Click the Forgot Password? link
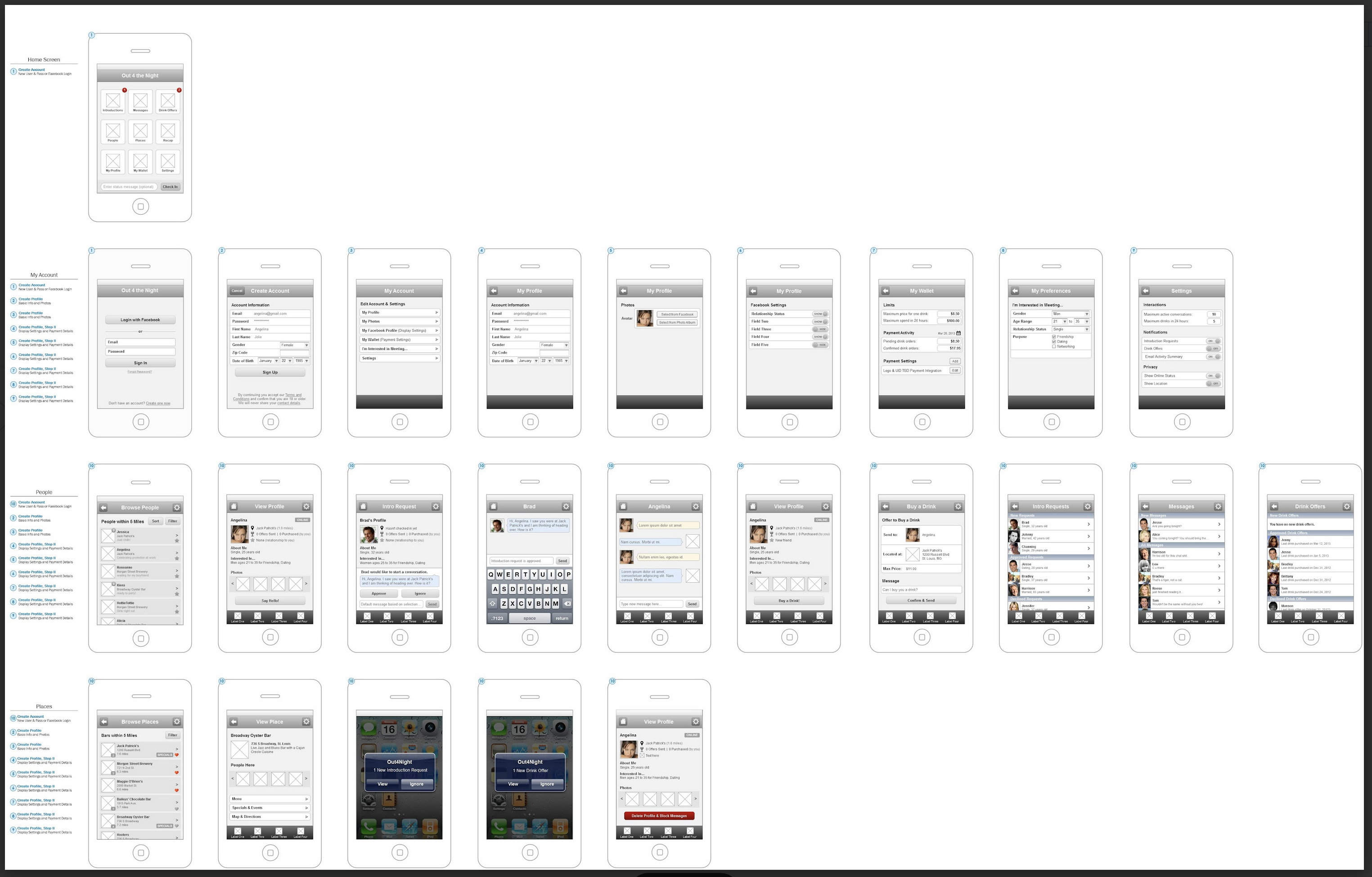1372x877 pixels. (x=139, y=372)
